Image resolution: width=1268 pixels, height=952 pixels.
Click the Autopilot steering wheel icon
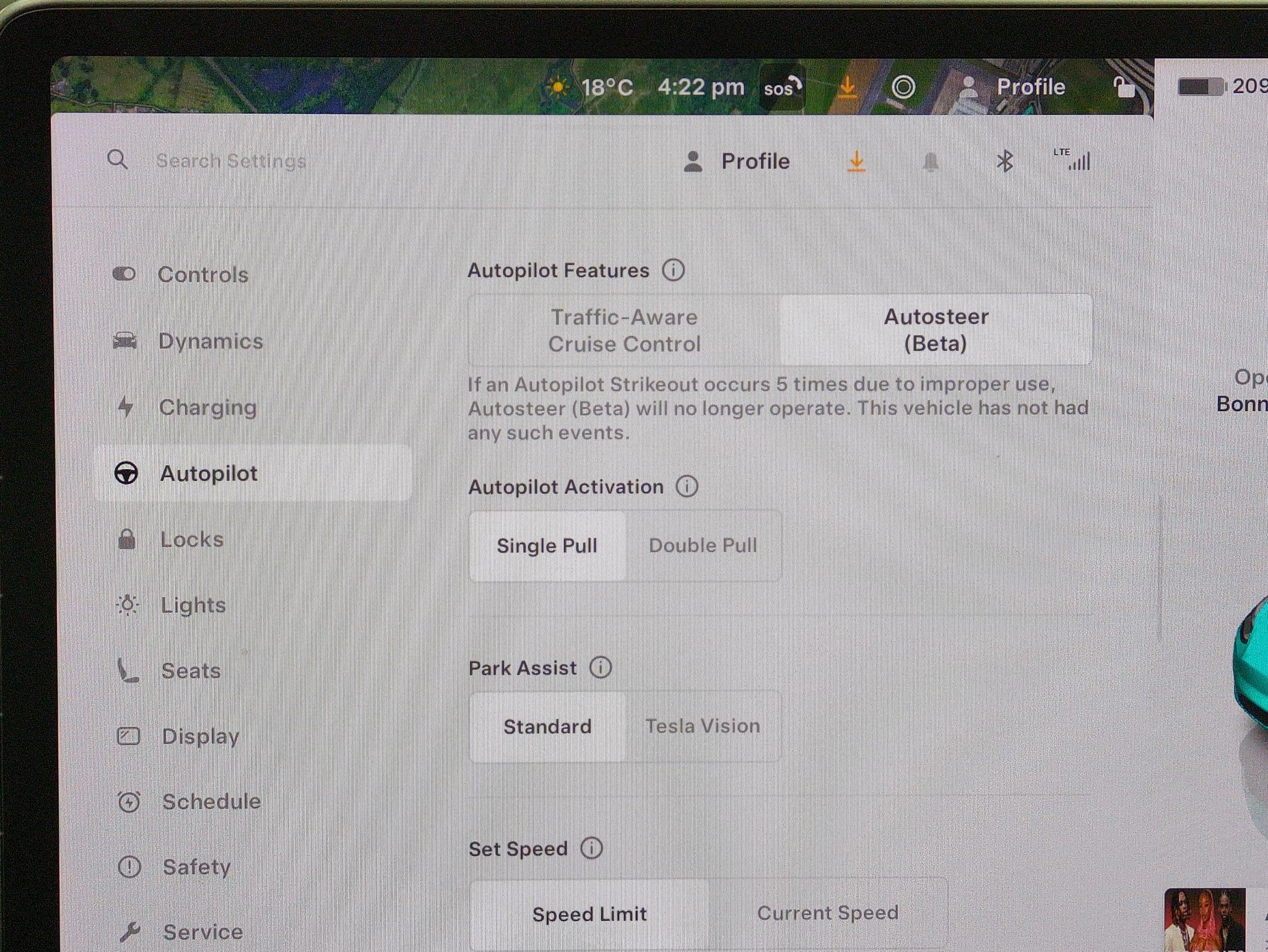click(x=126, y=474)
